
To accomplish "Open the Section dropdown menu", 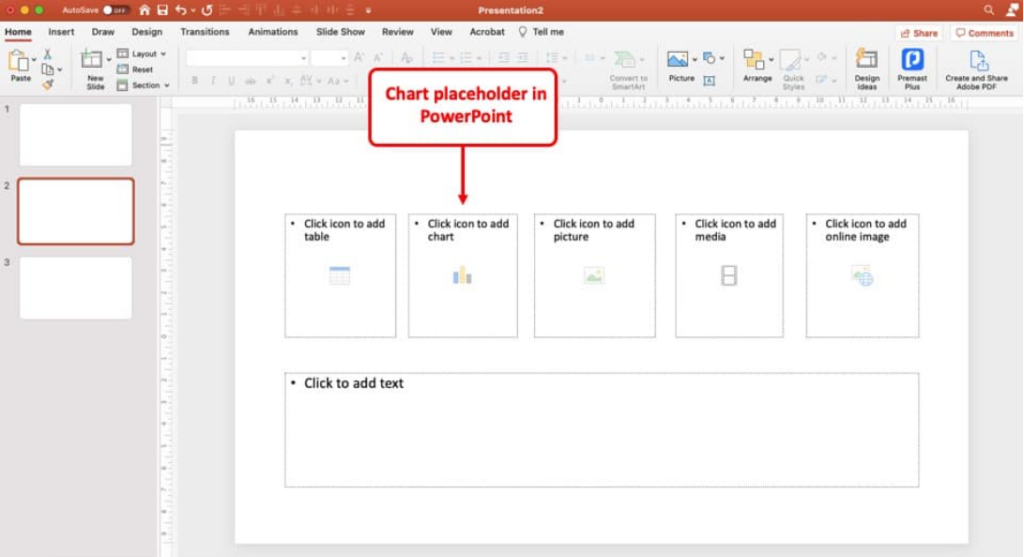I will pyautogui.click(x=144, y=86).
